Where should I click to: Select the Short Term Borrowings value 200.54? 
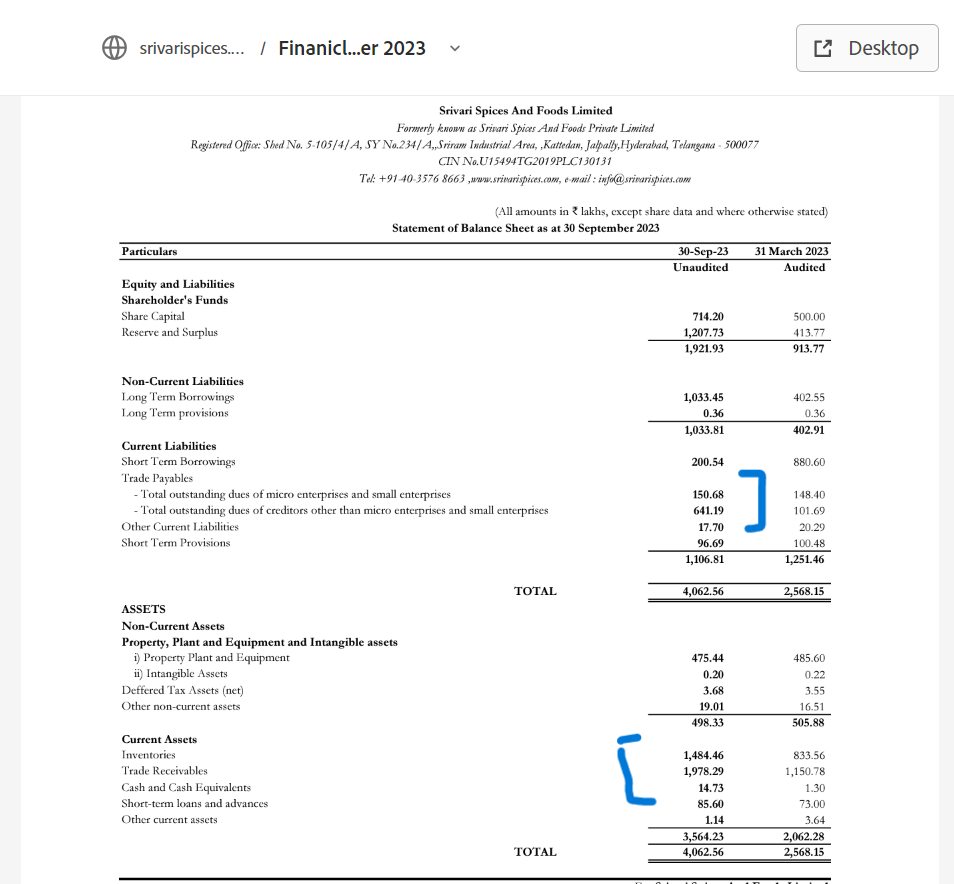pos(707,462)
